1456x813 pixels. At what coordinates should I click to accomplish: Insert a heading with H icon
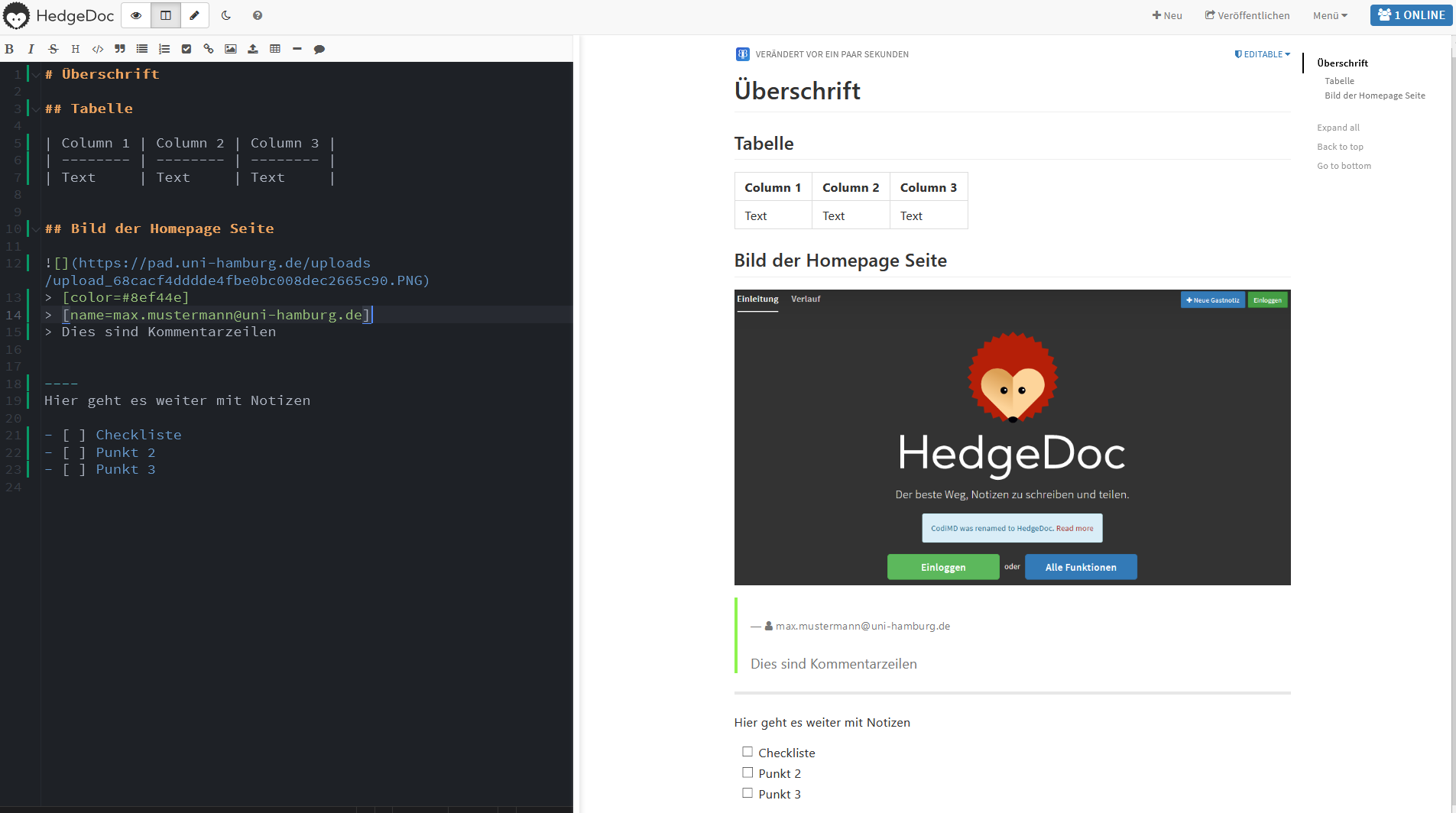[75, 49]
